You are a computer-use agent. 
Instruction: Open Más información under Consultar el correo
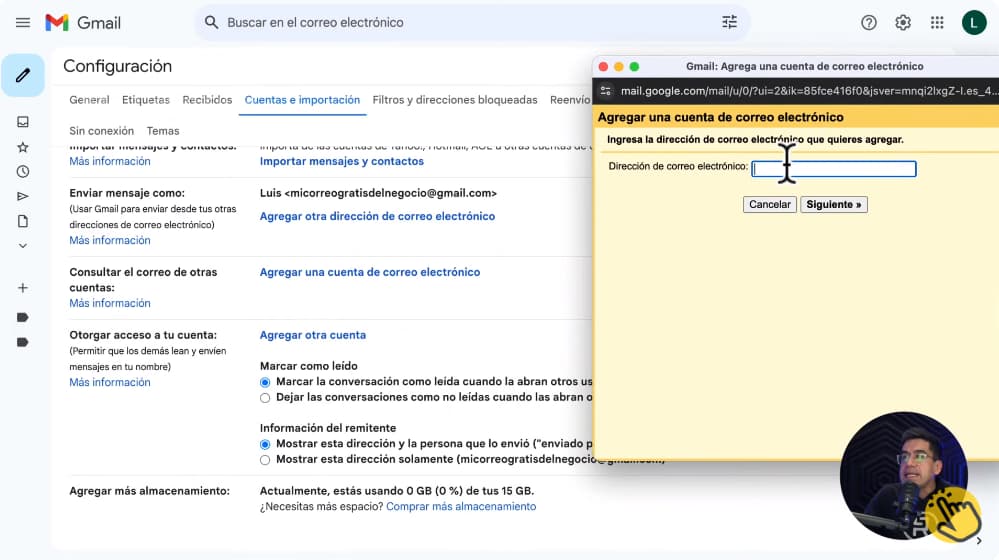[x=110, y=303]
